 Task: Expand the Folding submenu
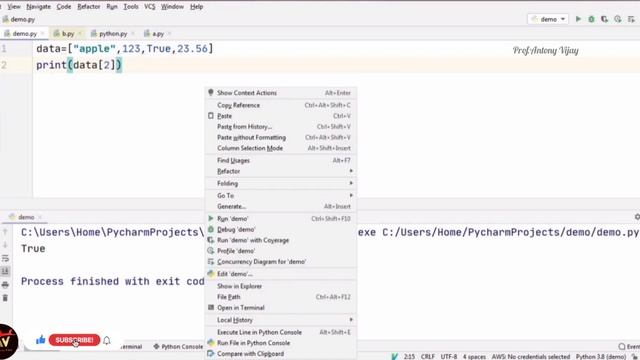pyautogui.click(x=280, y=183)
